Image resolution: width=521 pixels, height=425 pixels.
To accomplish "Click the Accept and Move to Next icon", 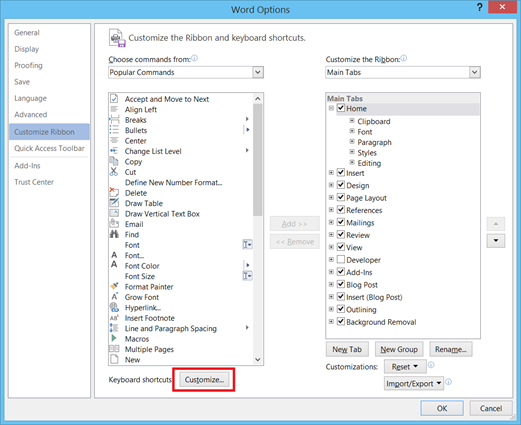I will click(114, 99).
